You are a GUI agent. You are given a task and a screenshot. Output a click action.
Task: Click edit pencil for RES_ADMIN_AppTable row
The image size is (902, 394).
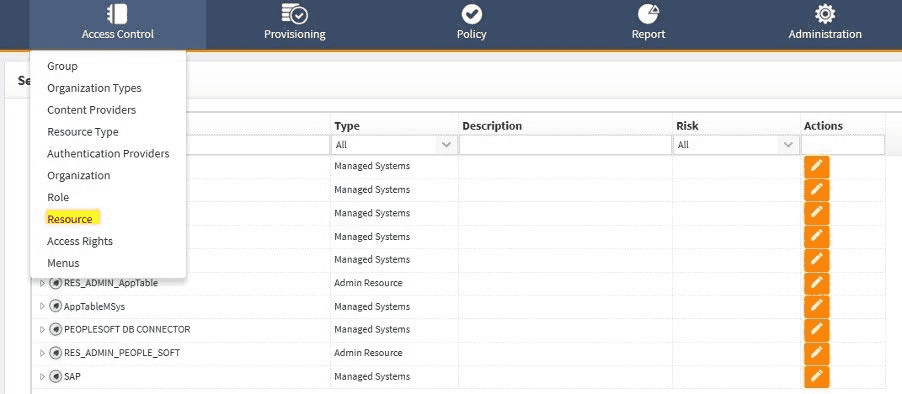coord(816,283)
